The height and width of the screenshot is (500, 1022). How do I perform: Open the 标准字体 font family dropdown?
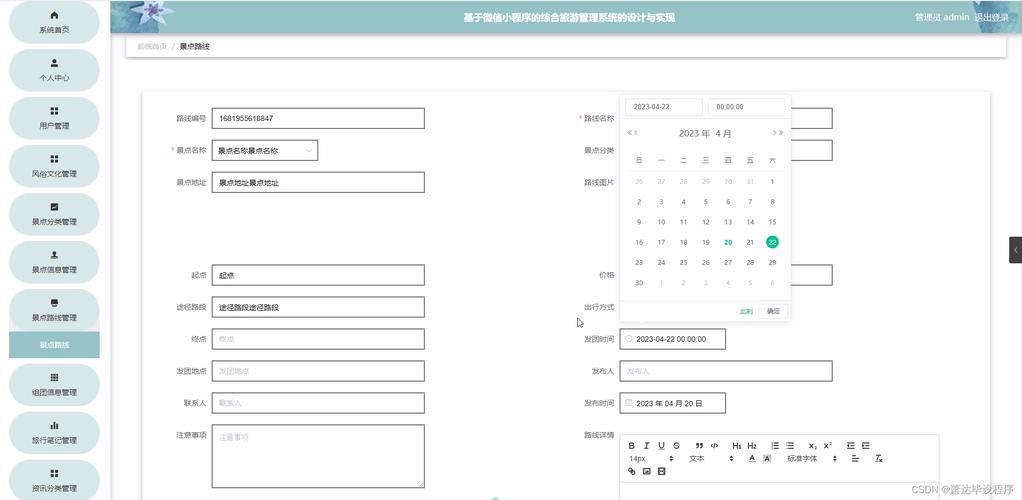[x=811, y=459]
